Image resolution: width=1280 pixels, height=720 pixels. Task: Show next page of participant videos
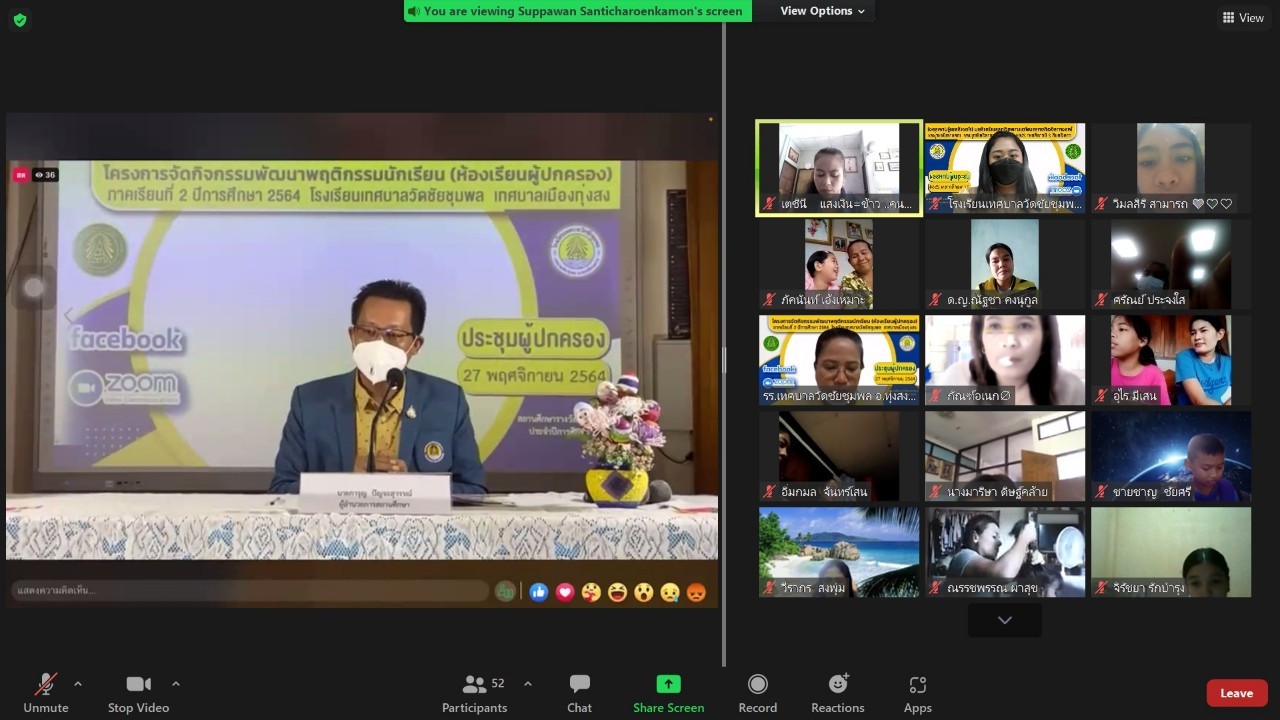(1004, 620)
